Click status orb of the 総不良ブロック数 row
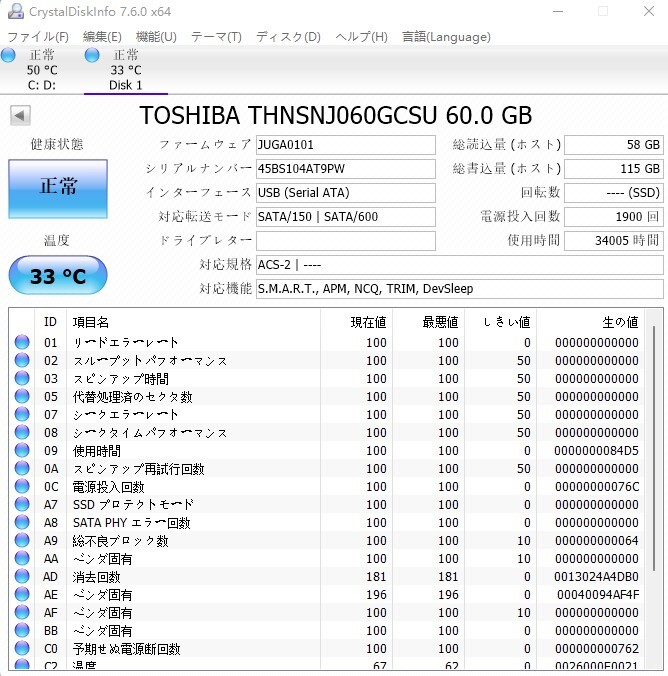The image size is (668, 676). point(22,541)
